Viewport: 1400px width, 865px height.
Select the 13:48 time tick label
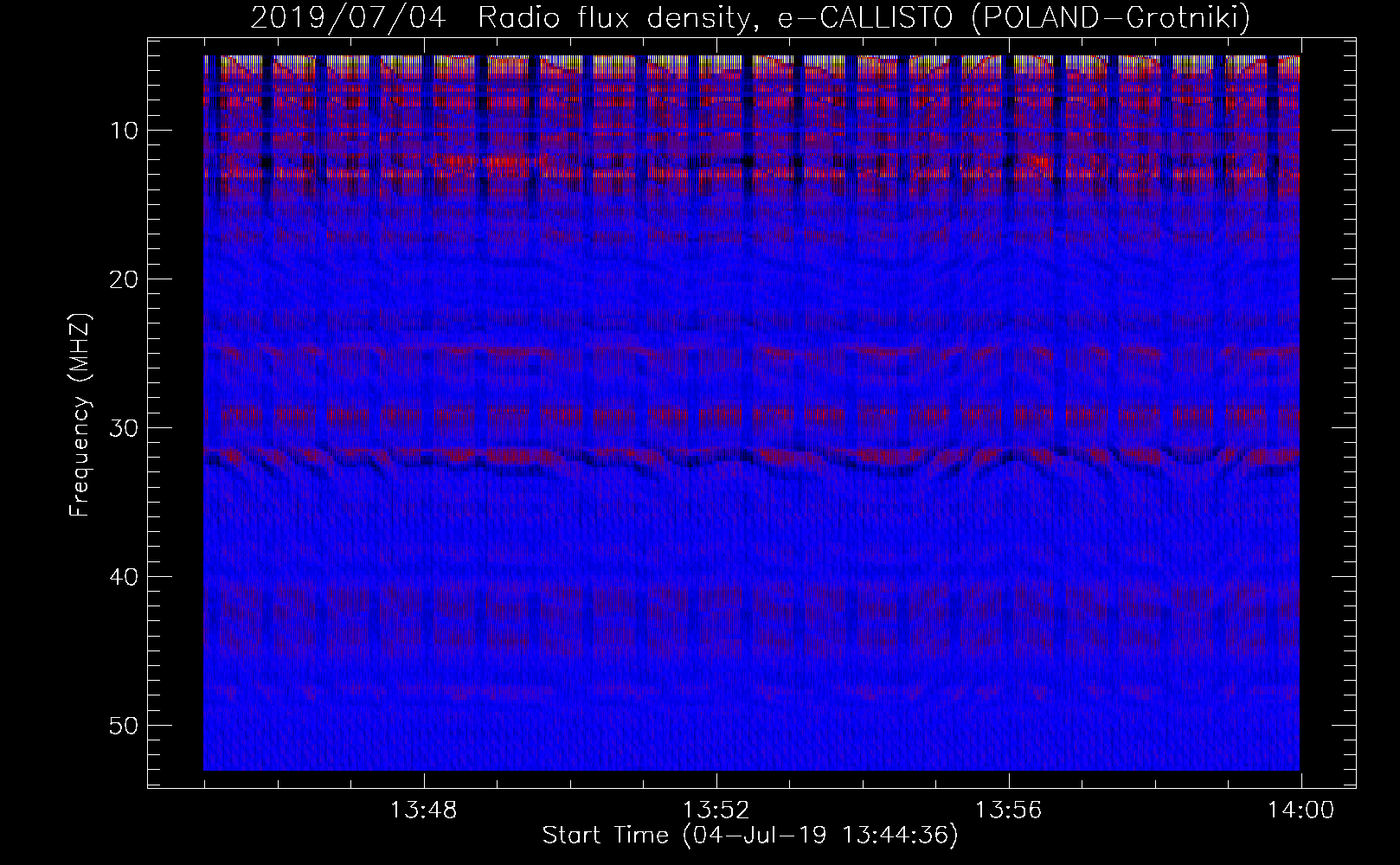tap(424, 811)
